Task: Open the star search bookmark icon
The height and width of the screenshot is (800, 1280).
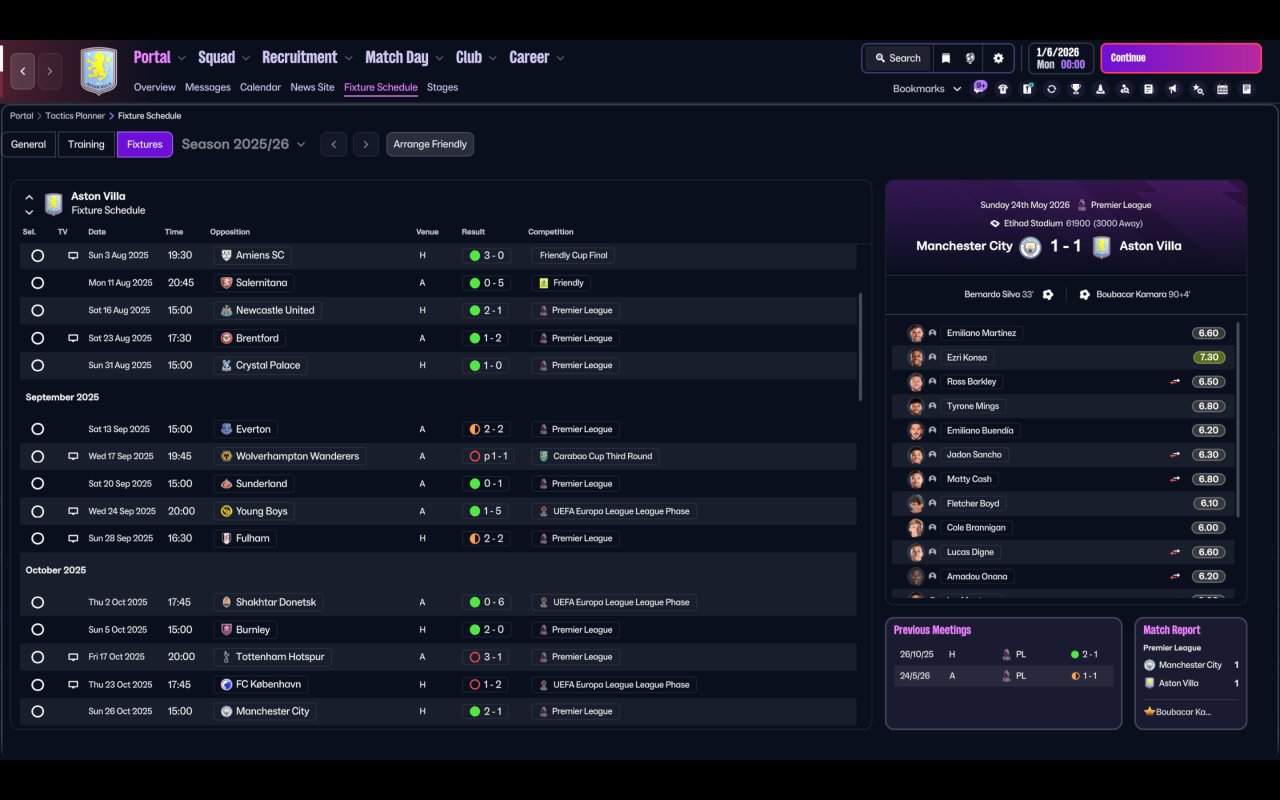Action: pos(1198,89)
